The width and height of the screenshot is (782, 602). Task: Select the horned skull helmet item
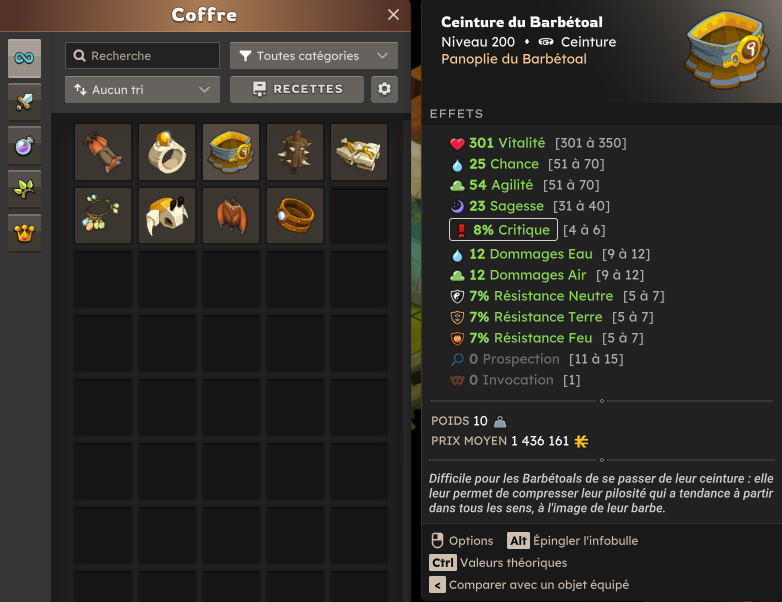click(x=167, y=215)
